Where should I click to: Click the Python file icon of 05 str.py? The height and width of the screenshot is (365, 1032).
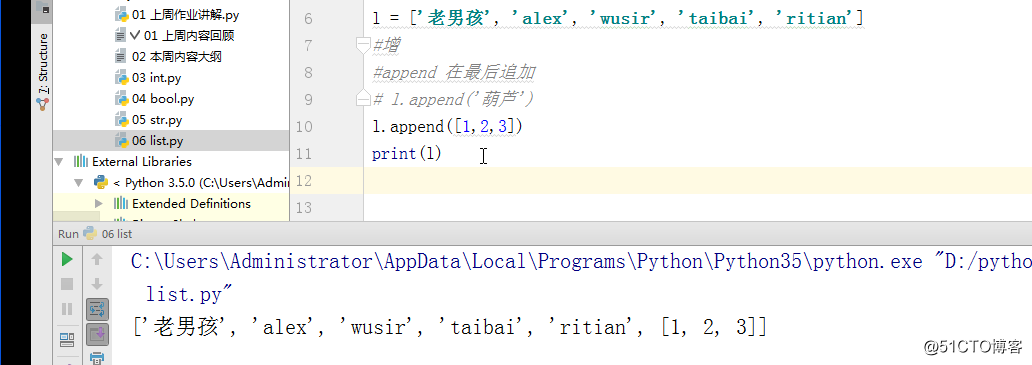121,120
